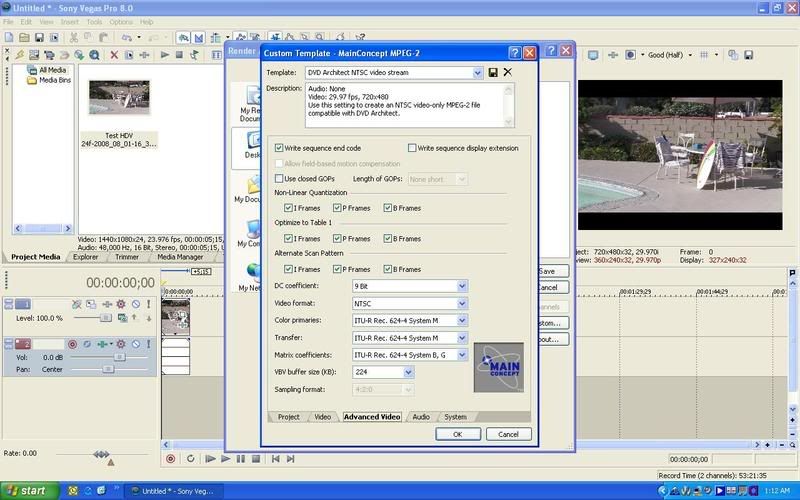The height and width of the screenshot is (500, 800).
Task: Open the Video format dropdown
Action: tap(462, 304)
